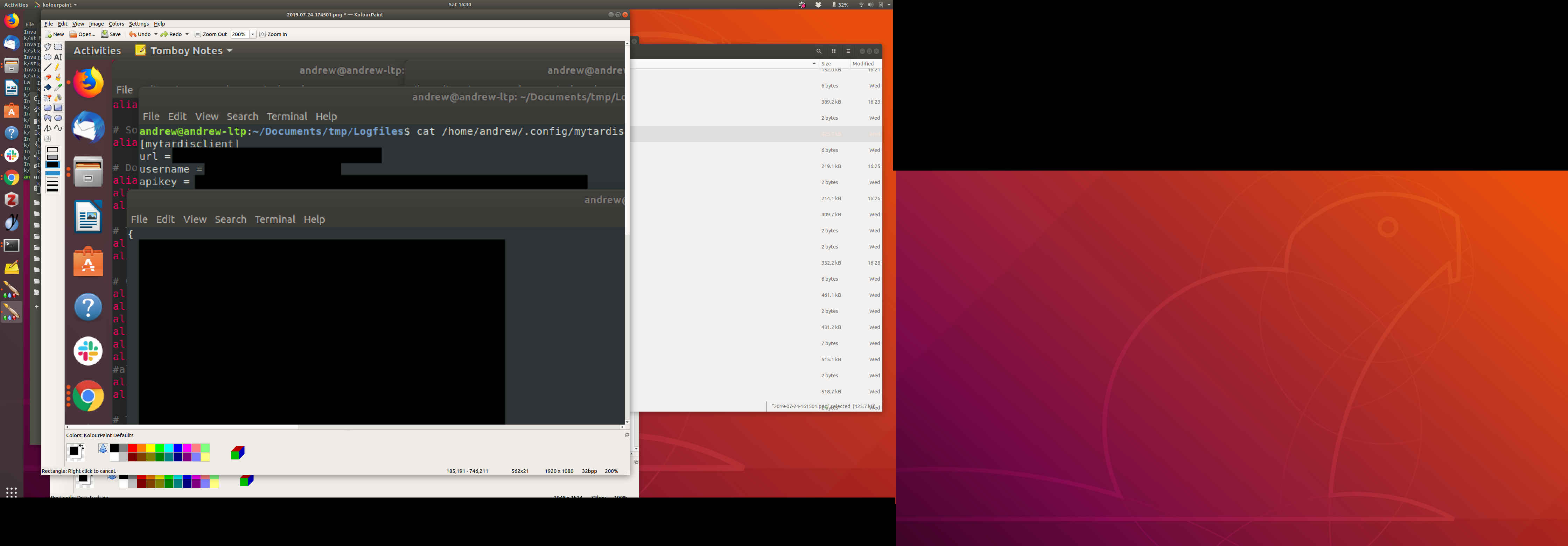Activate the Ellipse shape tool
The width and height of the screenshot is (1568, 546).
tap(58, 118)
